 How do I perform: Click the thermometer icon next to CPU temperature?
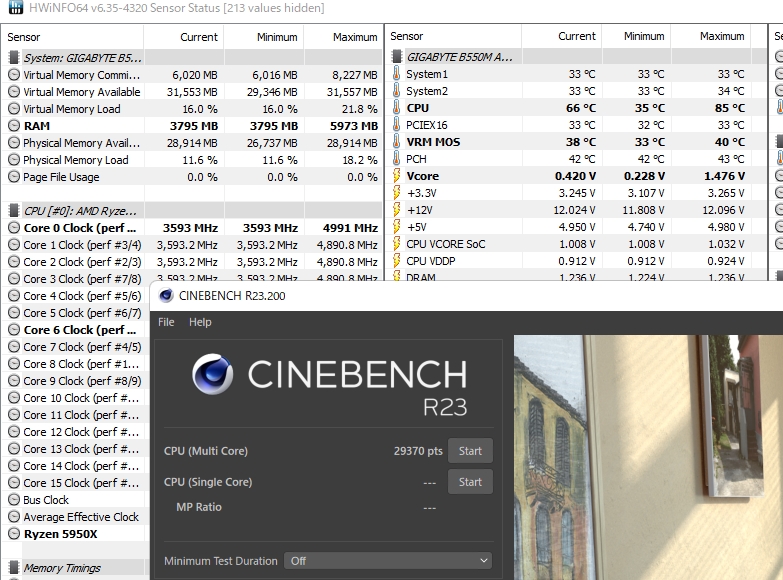pyautogui.click(x=396, y=107)
